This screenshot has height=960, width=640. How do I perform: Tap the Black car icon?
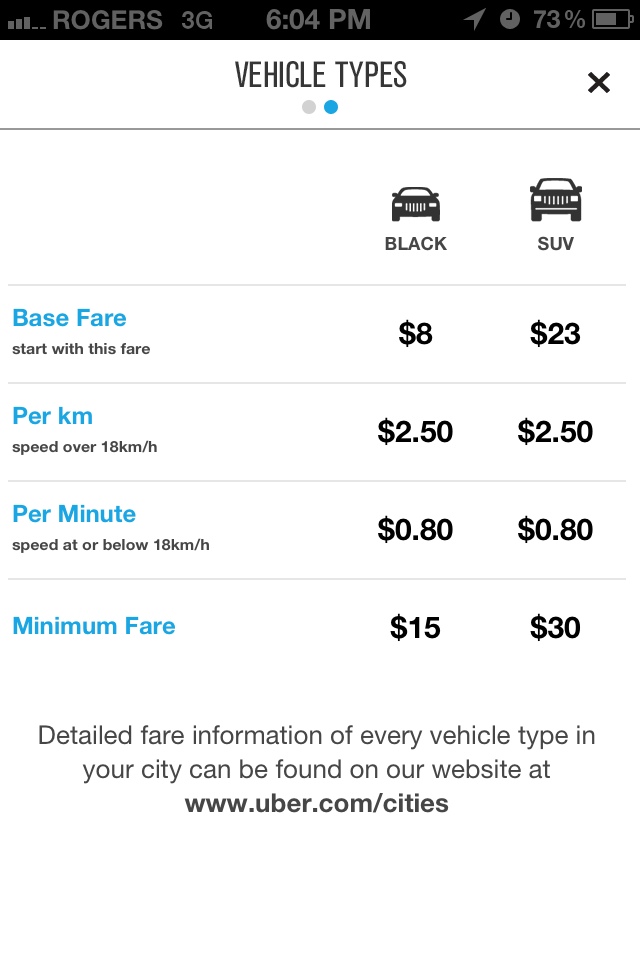[x=415, y=204]
